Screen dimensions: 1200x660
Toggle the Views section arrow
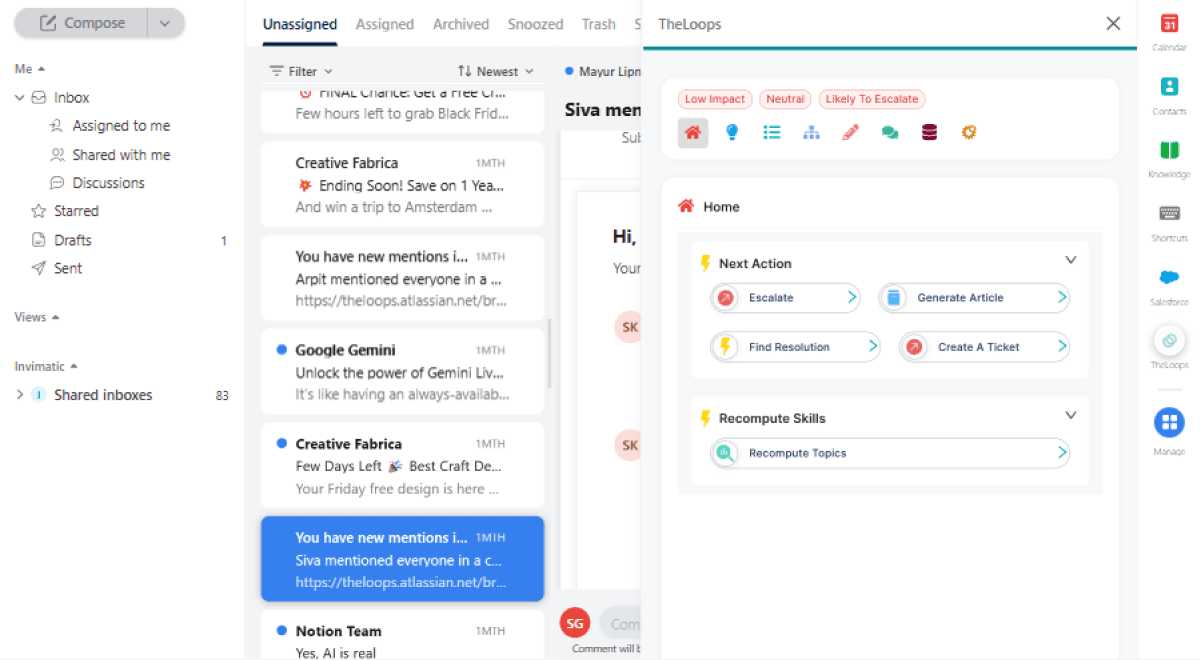55,317
